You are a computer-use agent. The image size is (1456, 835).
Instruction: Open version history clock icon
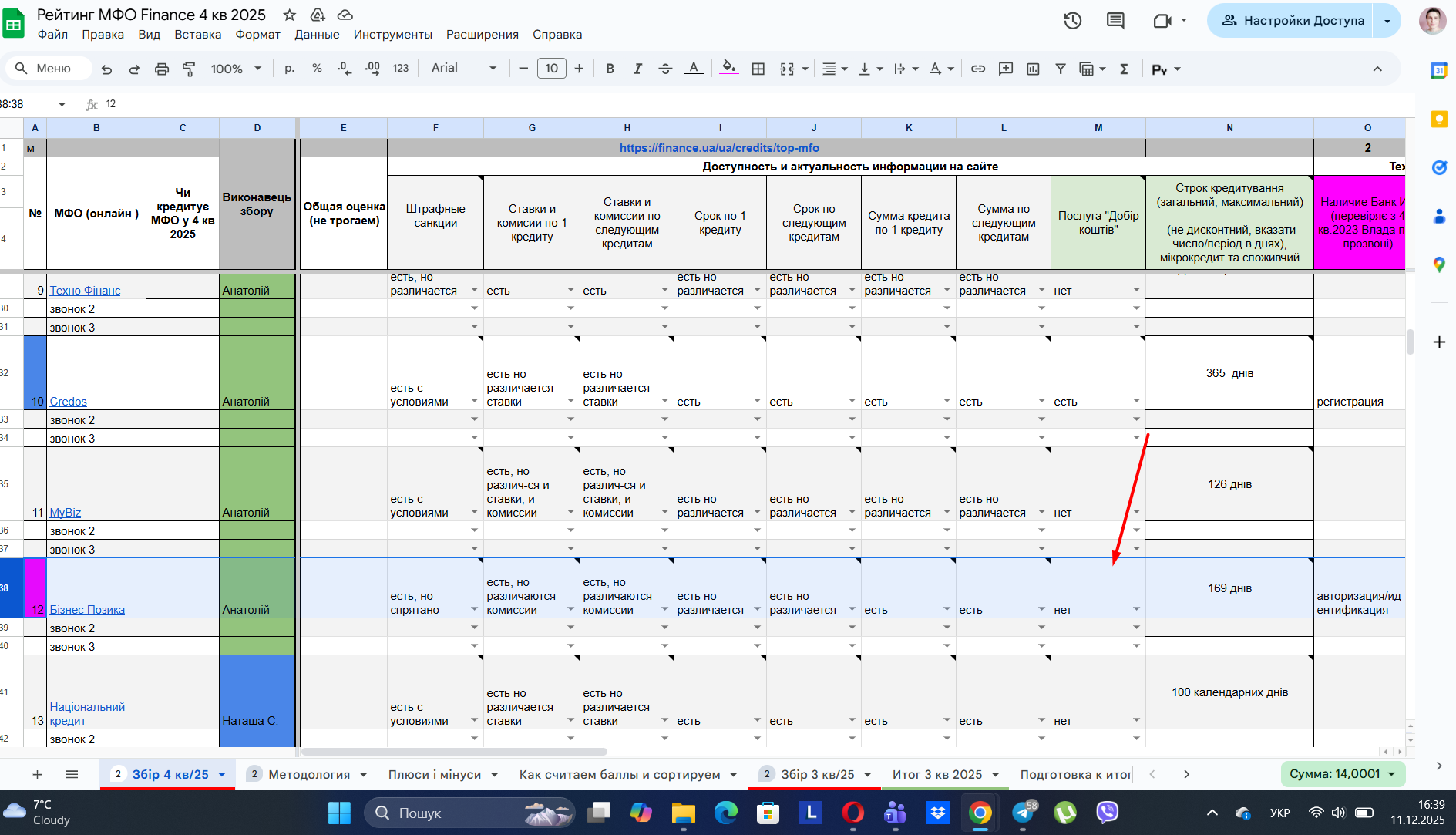[1072, 21]
